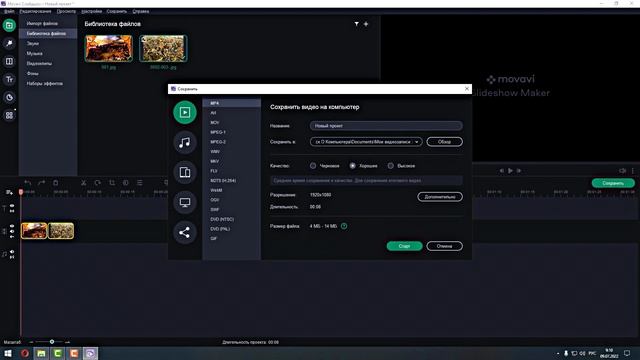Open the save for devices export option
The width and height of the screenshot is (640, 360).
coord(185,172)
